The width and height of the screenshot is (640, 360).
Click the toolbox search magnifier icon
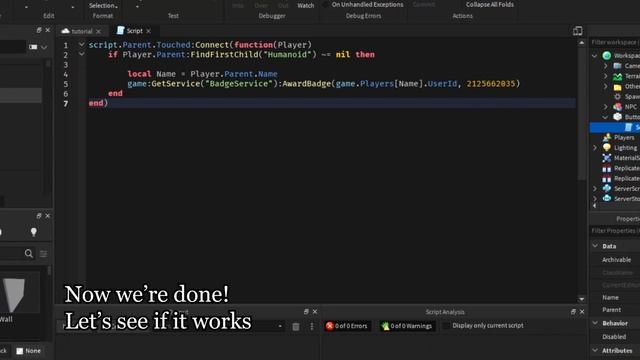29,253
